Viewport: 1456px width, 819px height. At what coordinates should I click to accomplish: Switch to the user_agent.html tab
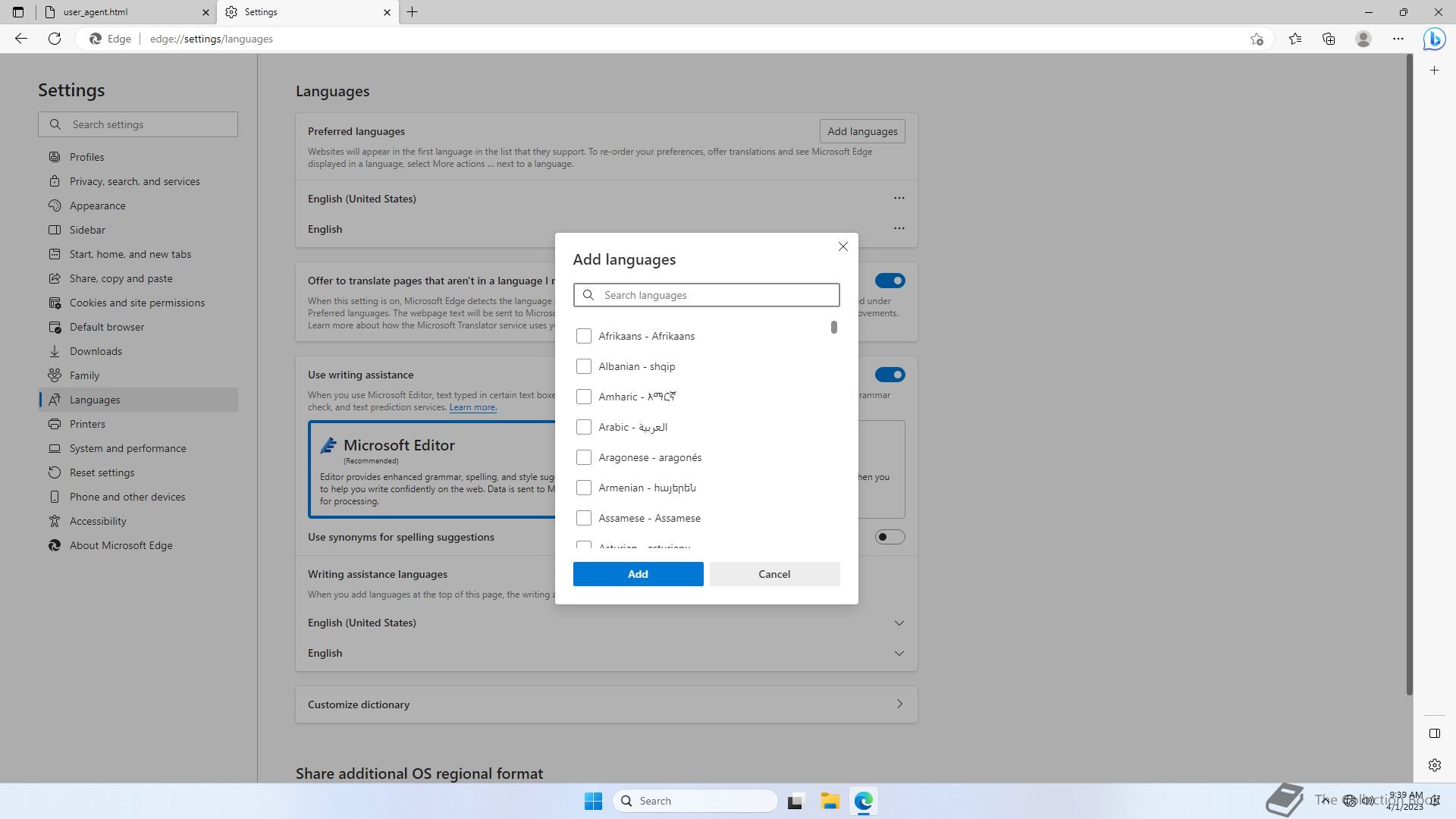[121, 12]
